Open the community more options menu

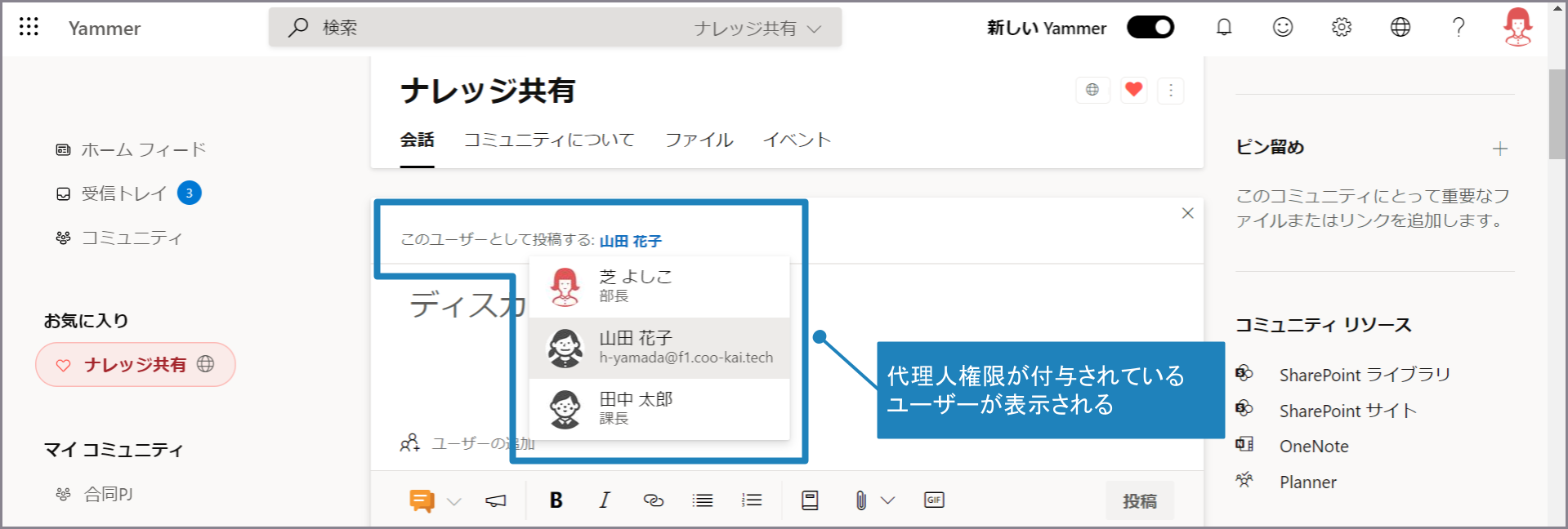point(1171,90)
